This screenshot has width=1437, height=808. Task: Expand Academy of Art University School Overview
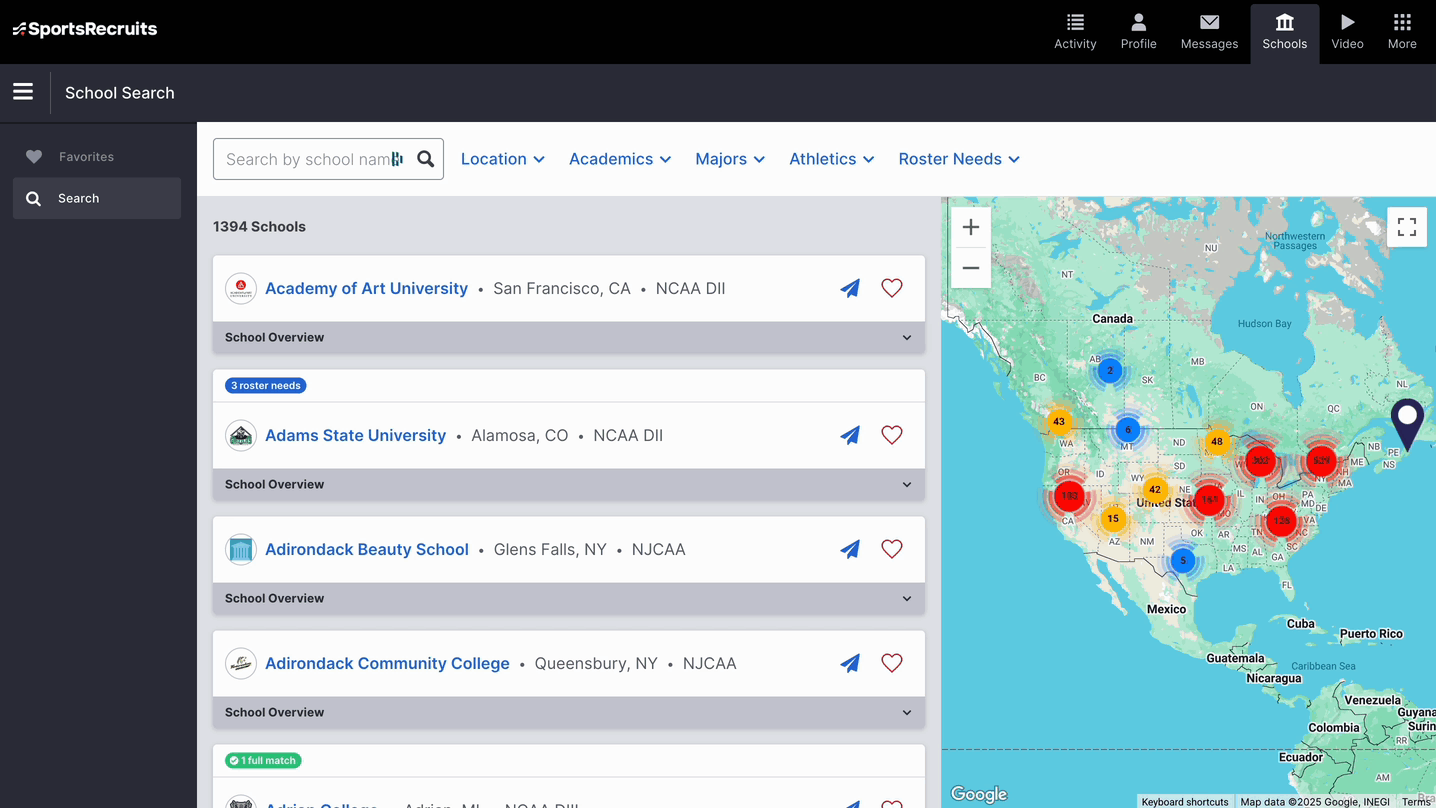coord(569,337)
